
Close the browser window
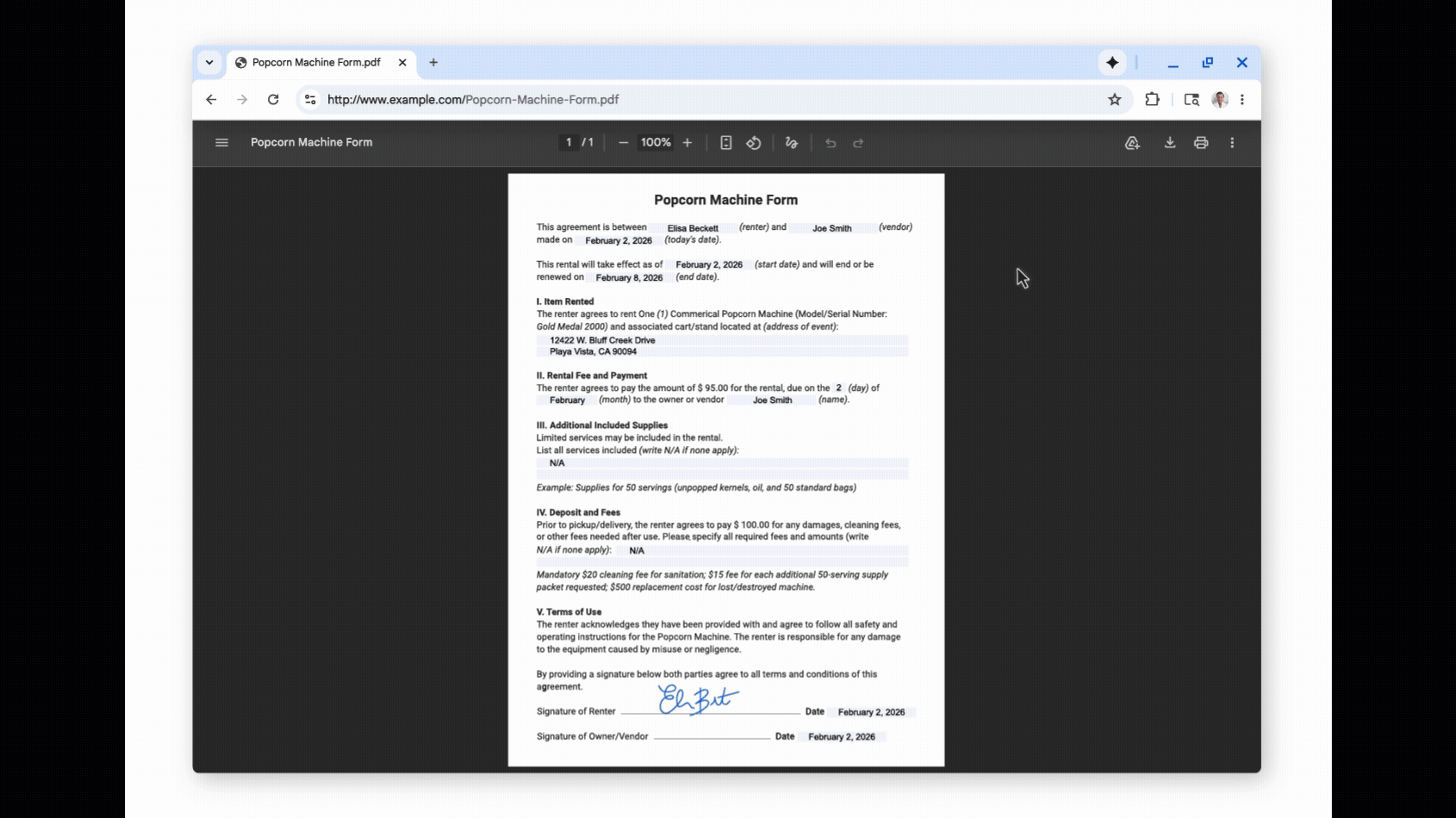click(x=1241, y=63)
